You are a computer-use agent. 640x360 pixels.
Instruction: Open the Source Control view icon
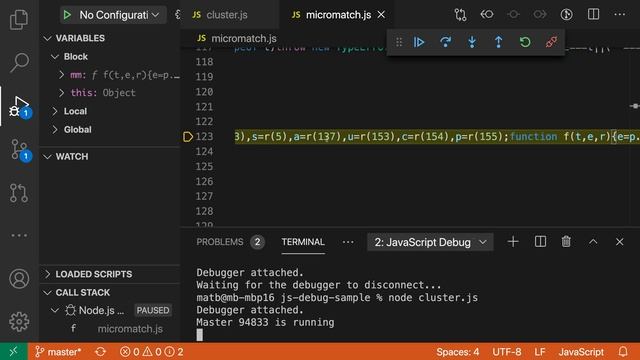(x=20, y=150)
